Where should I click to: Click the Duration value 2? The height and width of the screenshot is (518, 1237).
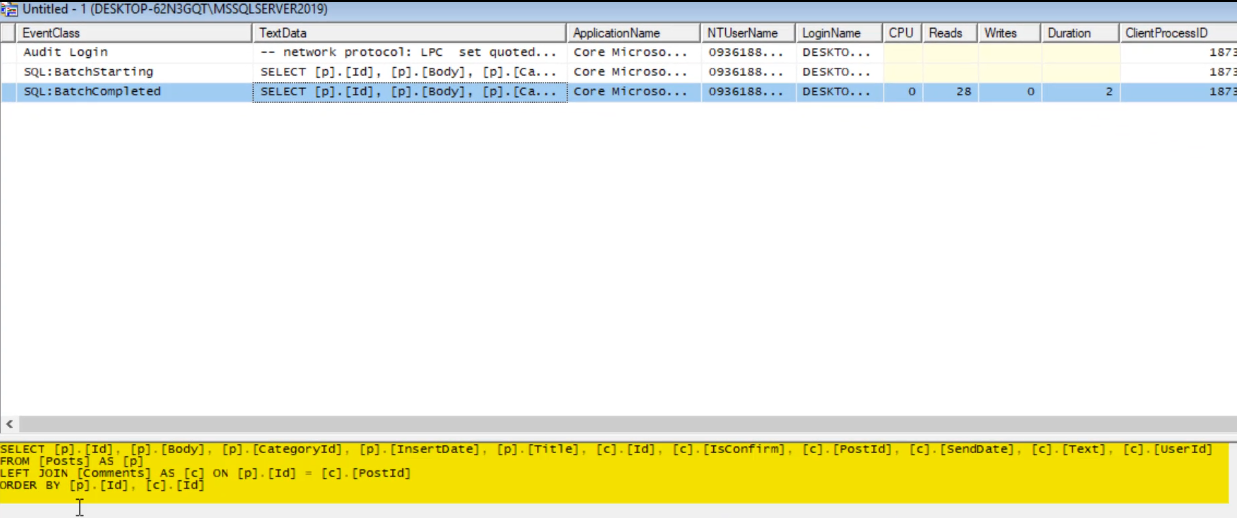tap(1081, 92)
